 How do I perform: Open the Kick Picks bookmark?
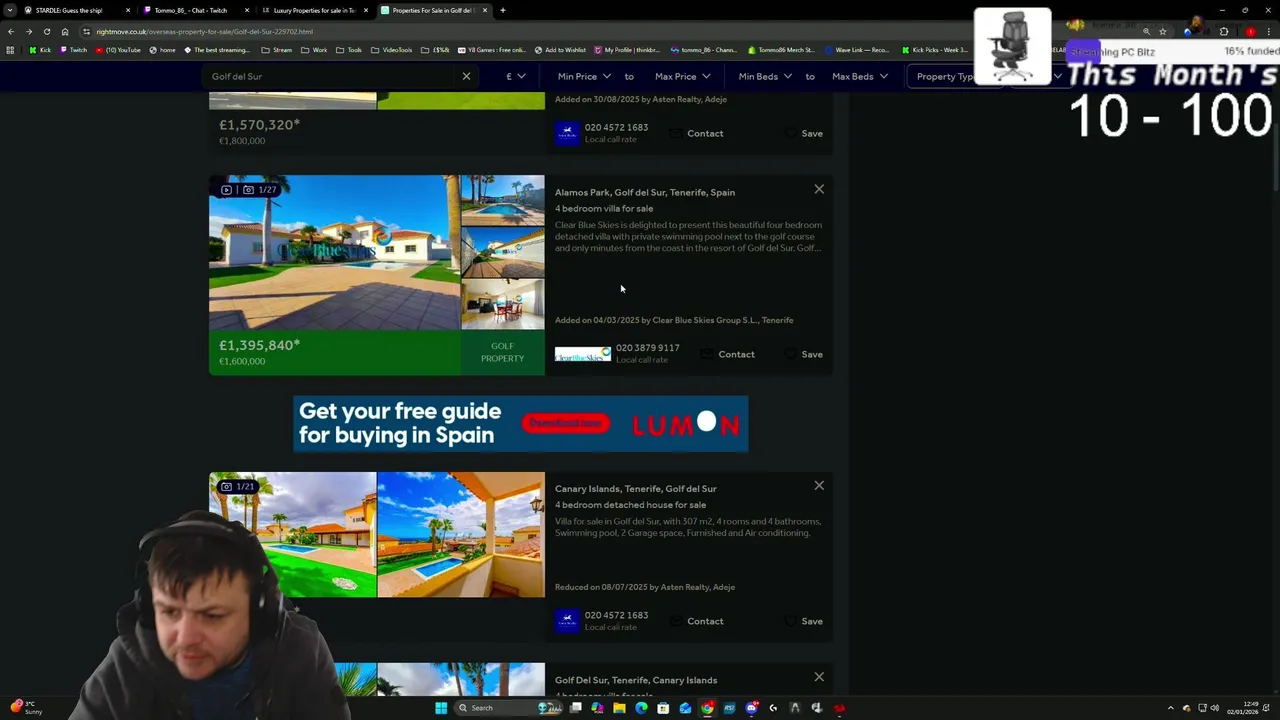(x=934, y=50)
